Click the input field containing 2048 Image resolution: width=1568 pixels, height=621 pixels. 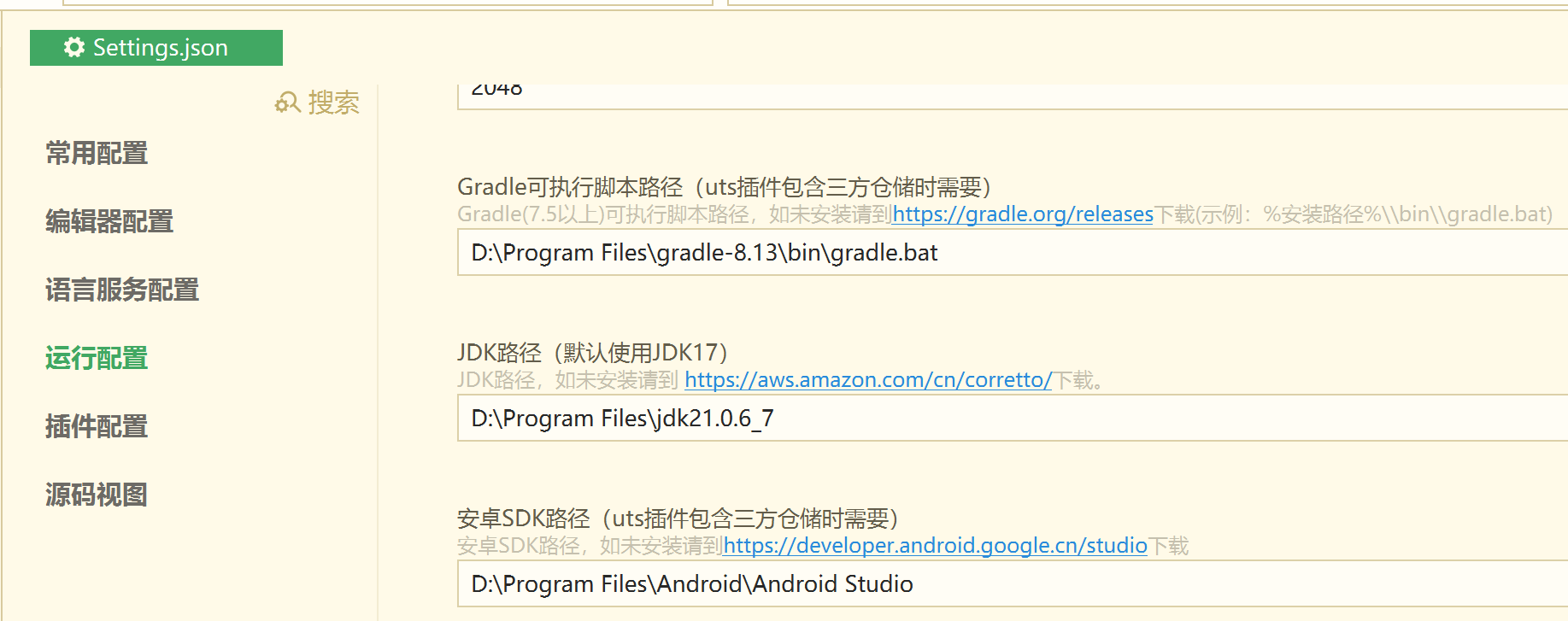[1008, 94]
